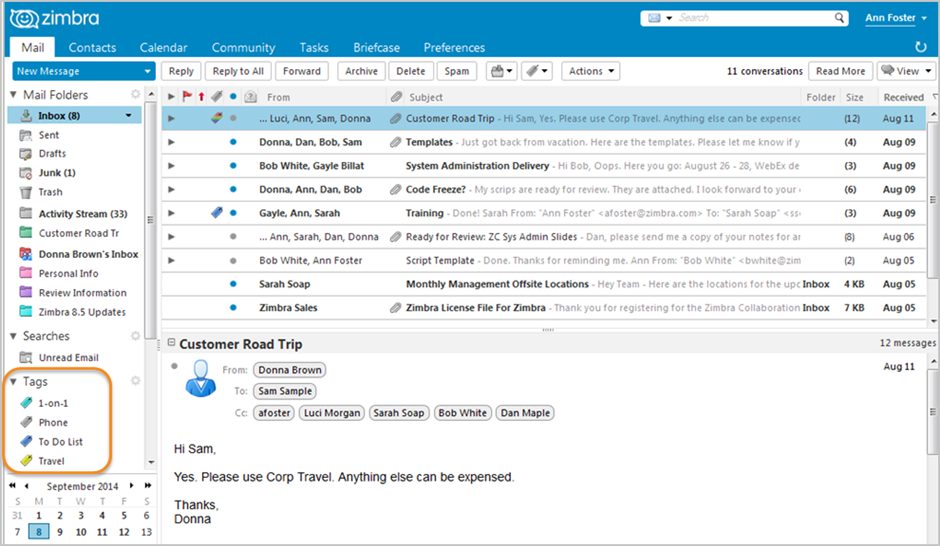This screenshot has height=546, width=940.
Task: Select the Travel tag
Action: point(51,461)
